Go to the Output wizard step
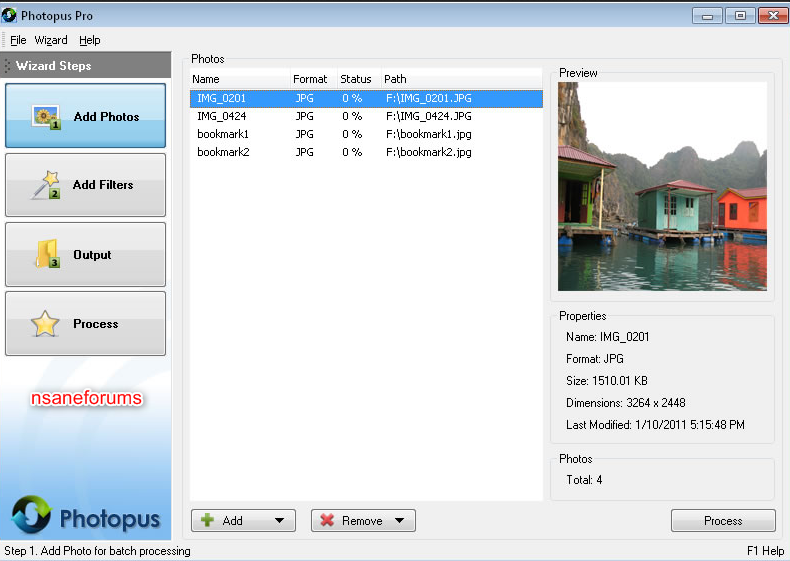The image size is (790, 561). coord(85,255)
